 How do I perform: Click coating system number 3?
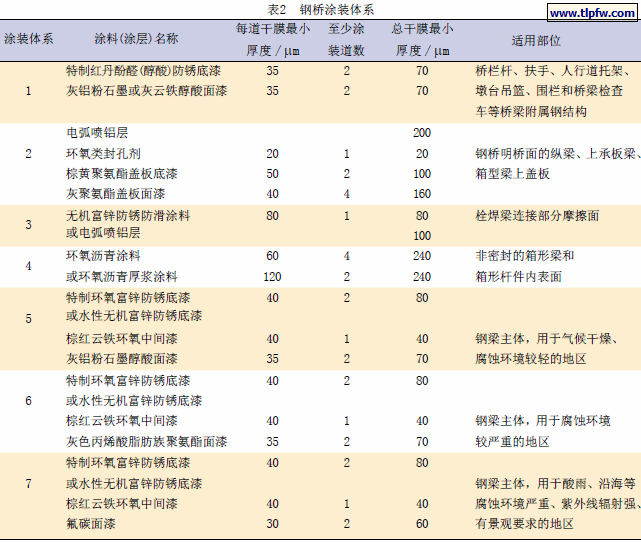click(28, 224)
